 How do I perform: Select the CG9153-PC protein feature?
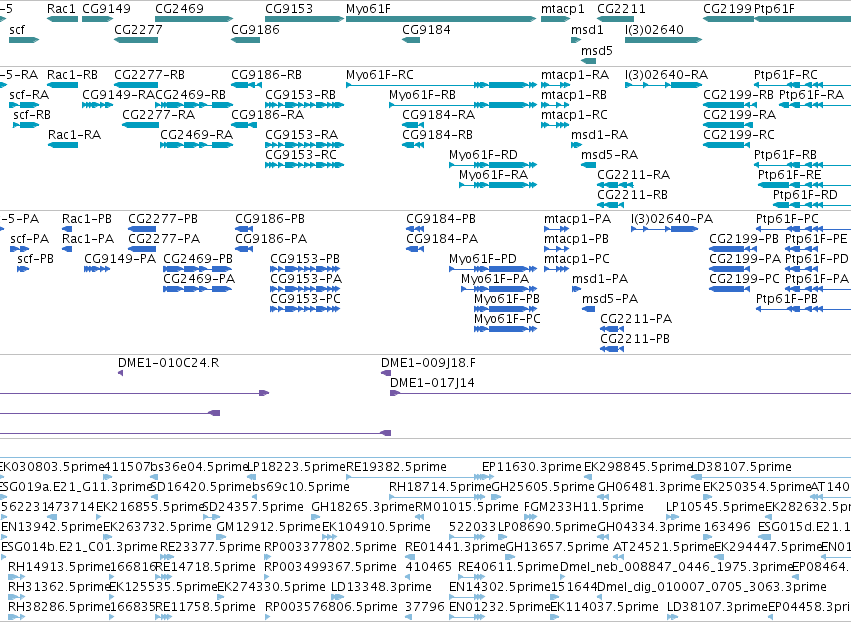305,309
